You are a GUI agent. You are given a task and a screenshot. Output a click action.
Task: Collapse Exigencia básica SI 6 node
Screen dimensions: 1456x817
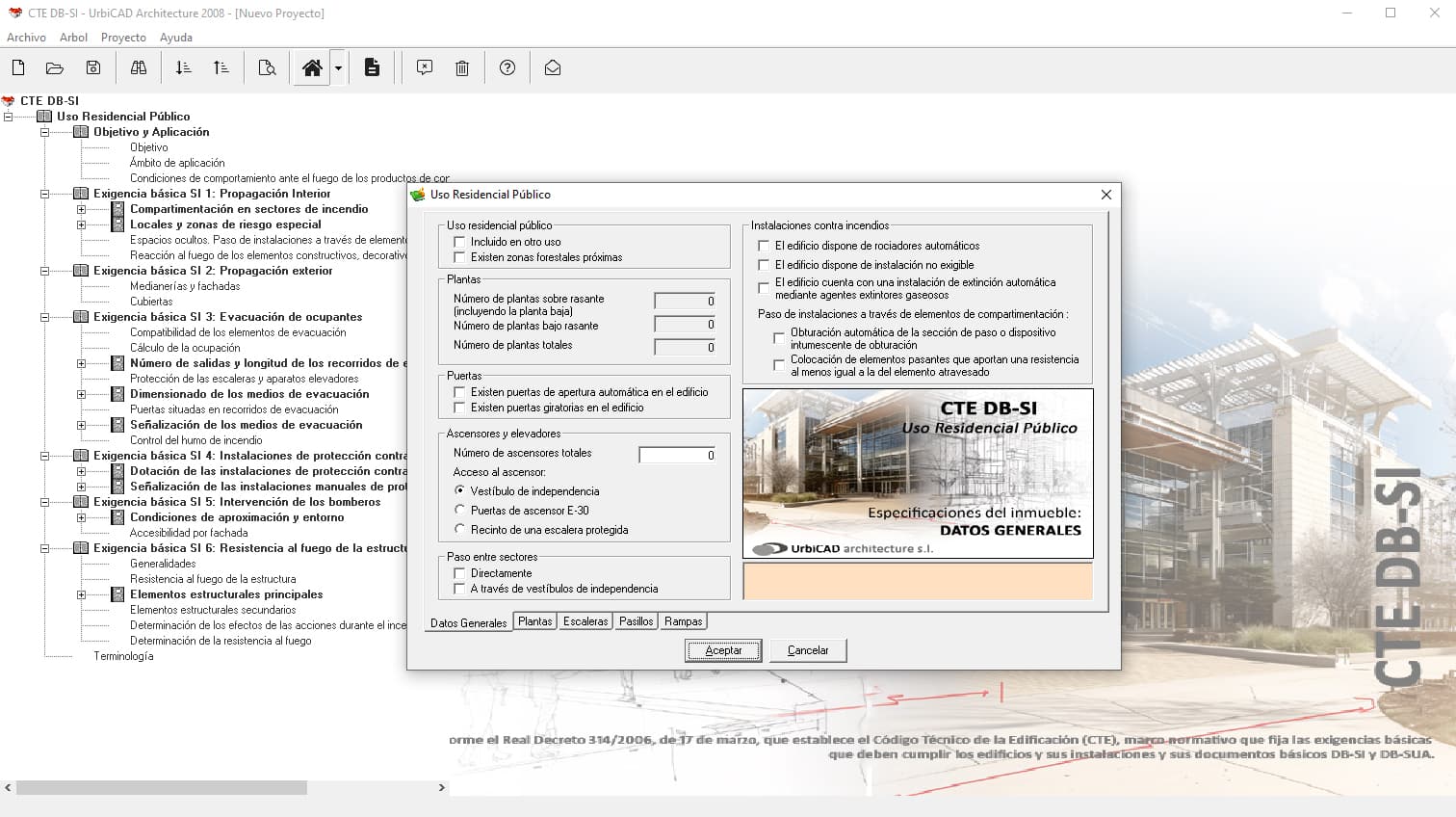click(44, 548)
